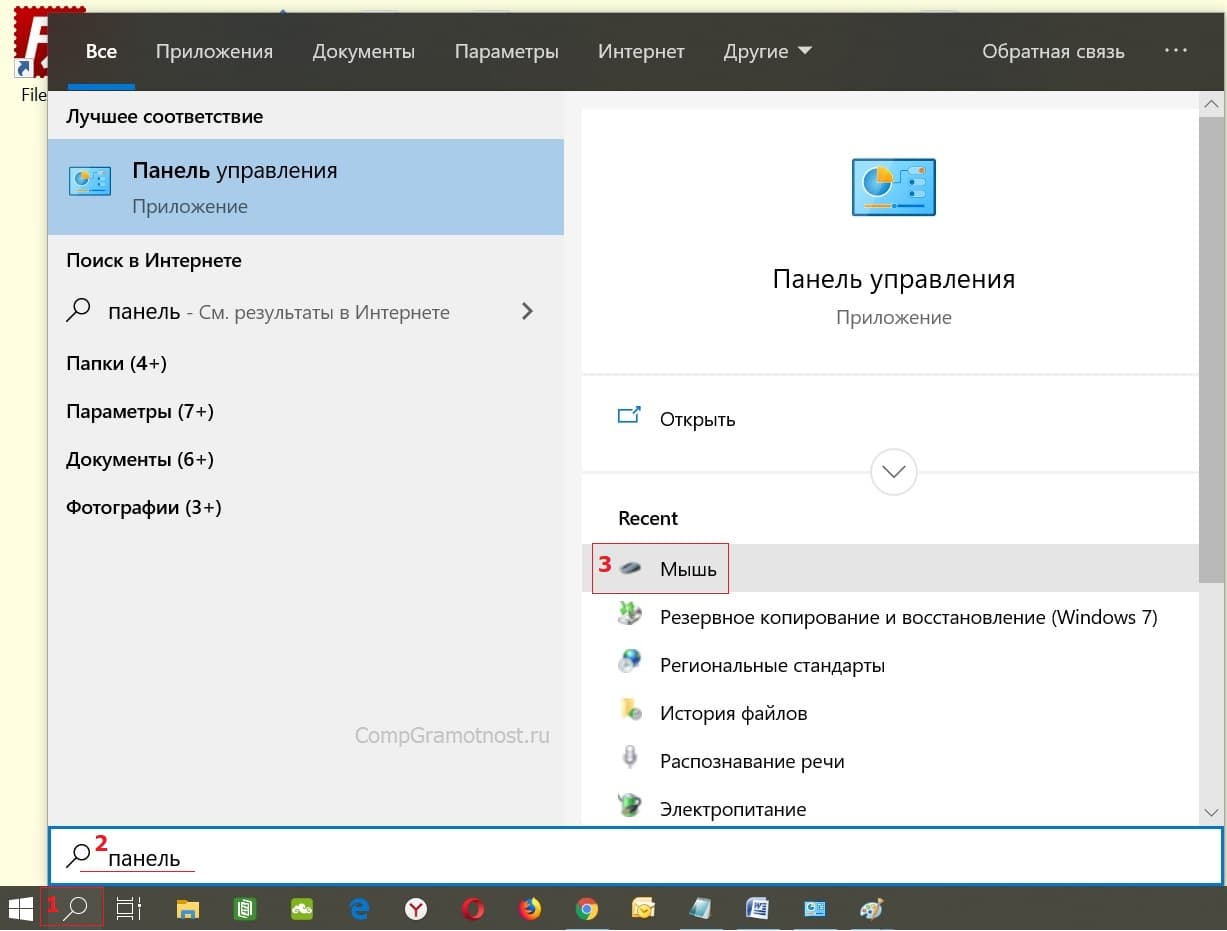Expand the Другие filter dropdown
This screenshot has width=1227, height=931.
click(767, 52)
